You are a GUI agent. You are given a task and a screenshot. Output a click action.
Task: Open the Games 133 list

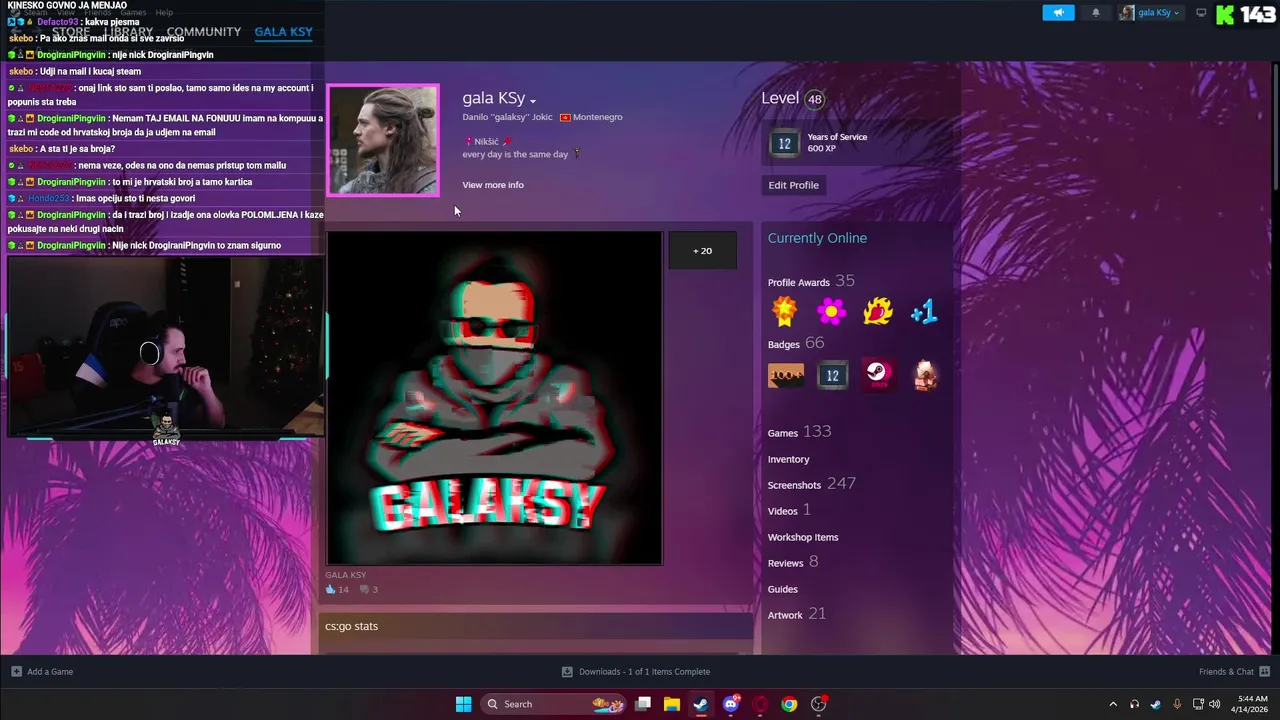[x=799, y=432]
